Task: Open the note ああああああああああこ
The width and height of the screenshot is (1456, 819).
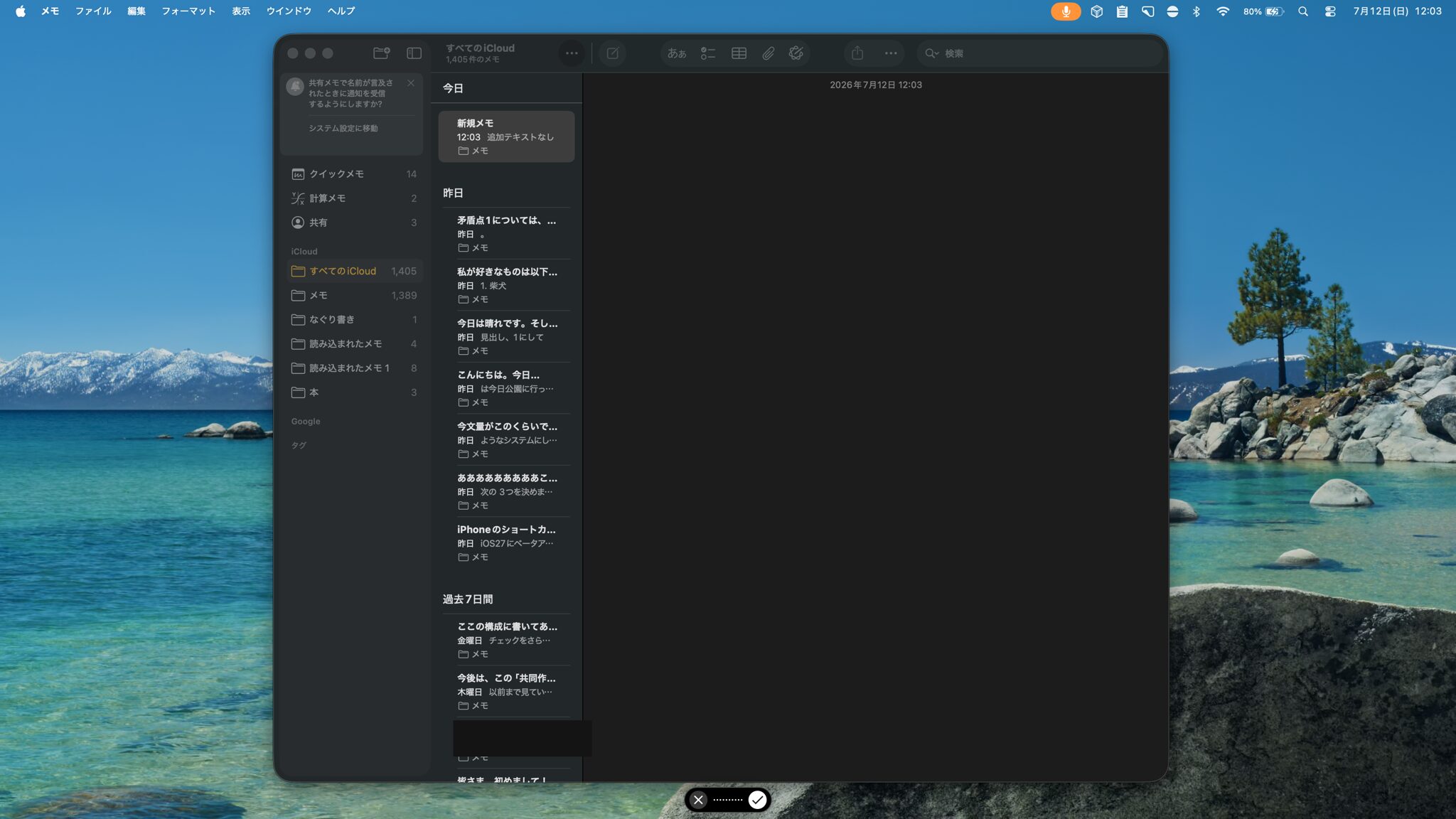Action: pyautogui.click(x=506, y=491)
